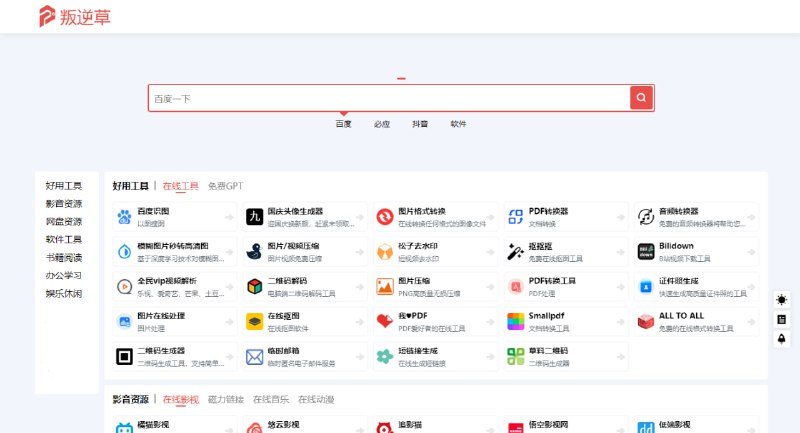Click the 国庆头像生成器 black 九 icon
This screenshot has height=433, width=800.
[255, 217]
